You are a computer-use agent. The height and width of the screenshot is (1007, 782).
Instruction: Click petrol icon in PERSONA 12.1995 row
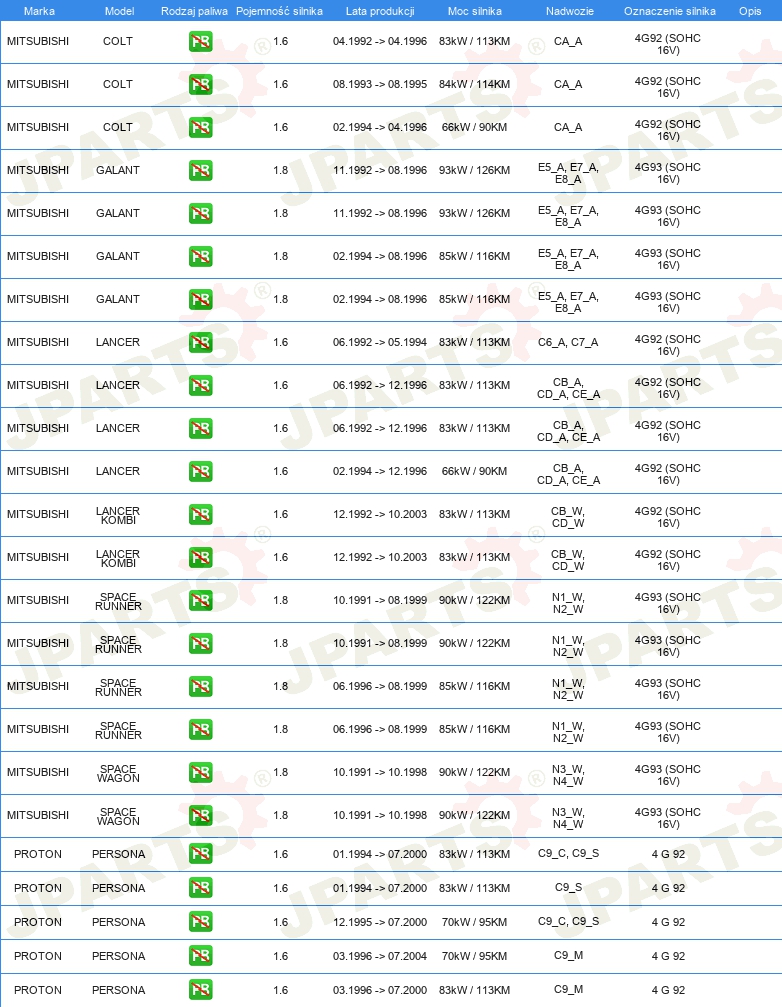(x=200, y=922)
